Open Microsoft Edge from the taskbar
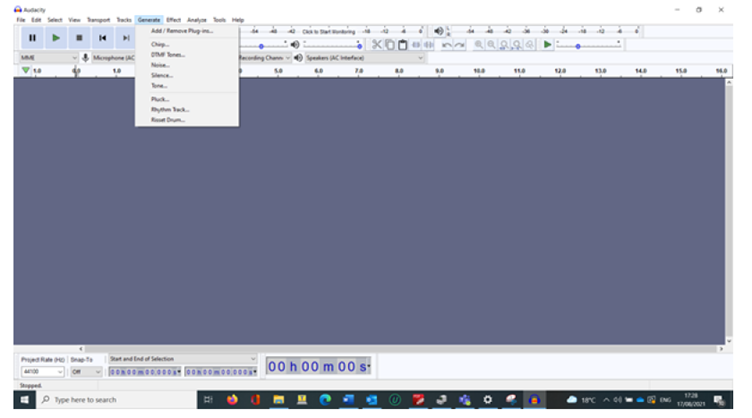This screenshot has height=418, width=752. click(325, 400)
